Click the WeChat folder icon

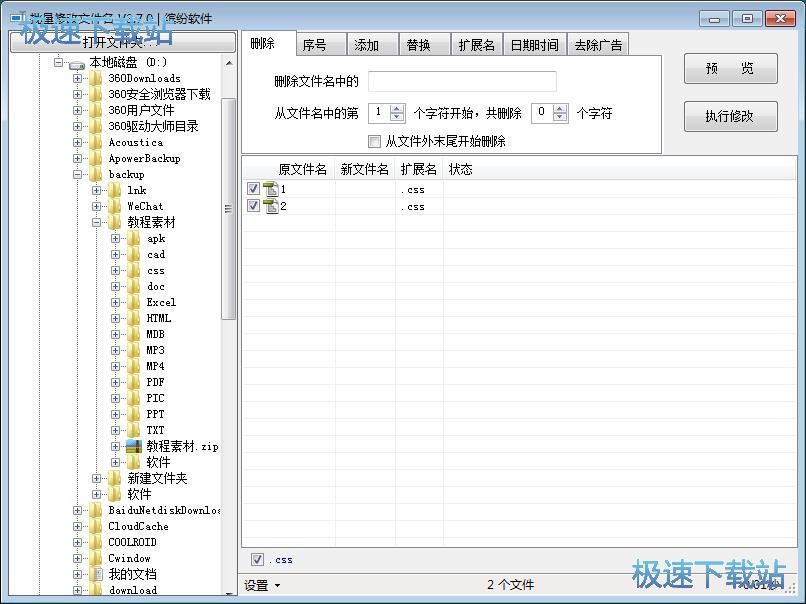(x=115, y=206)
